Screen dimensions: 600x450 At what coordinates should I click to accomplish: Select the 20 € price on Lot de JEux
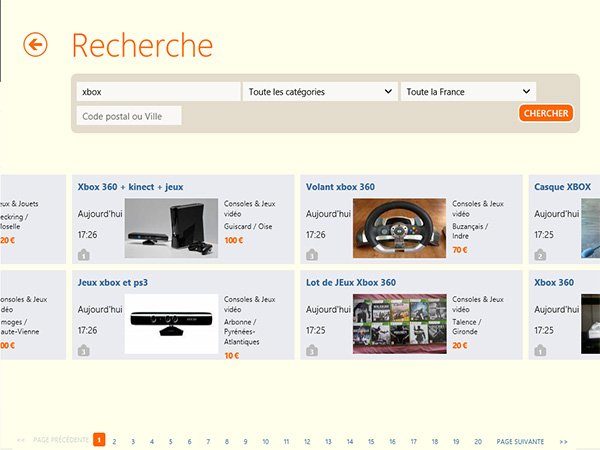point(460,346)
